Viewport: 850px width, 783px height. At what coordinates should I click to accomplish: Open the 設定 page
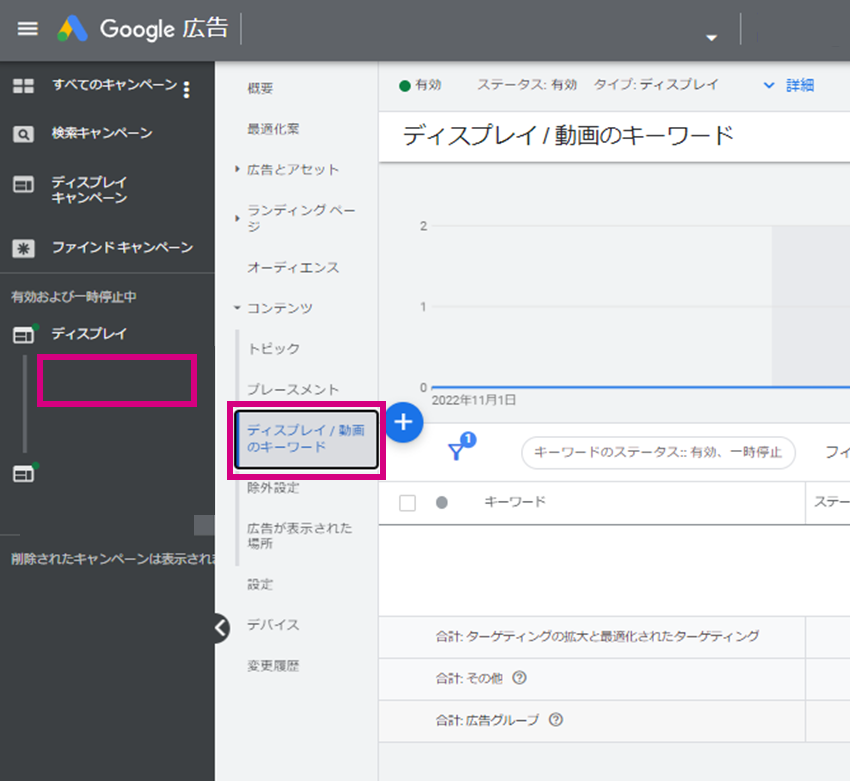[x=260, y=585]
